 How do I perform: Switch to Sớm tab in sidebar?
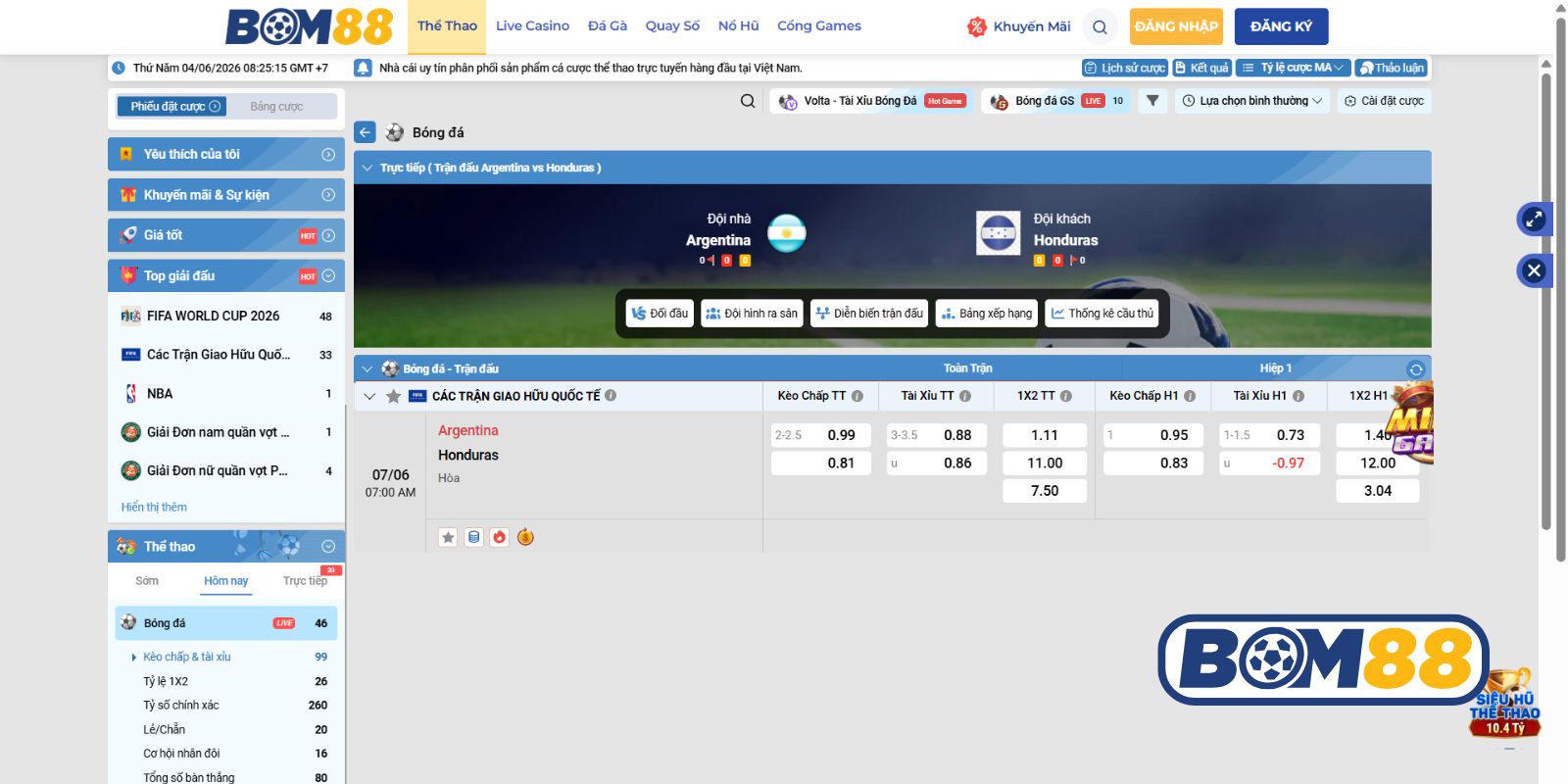(147, 581)
